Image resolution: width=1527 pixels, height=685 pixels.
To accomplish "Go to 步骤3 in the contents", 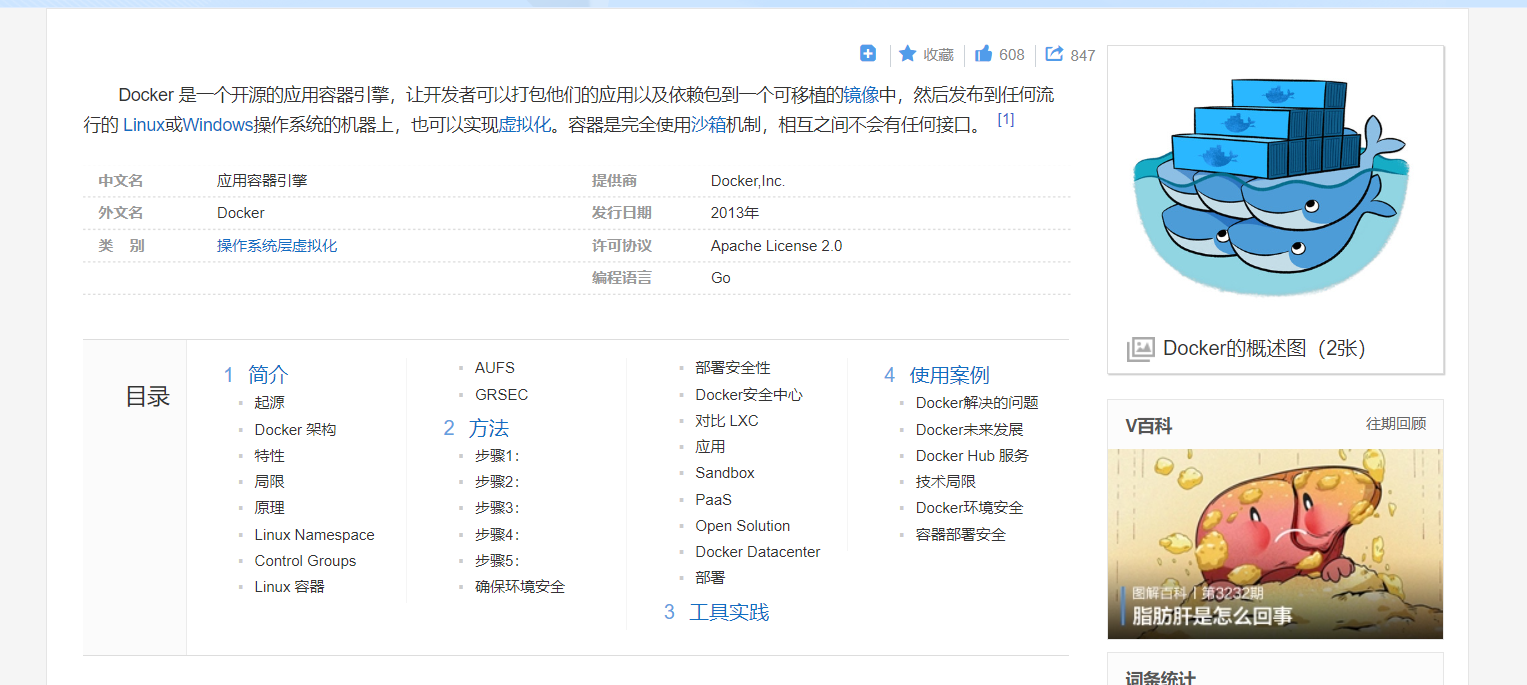I will (x=497, y=508).
